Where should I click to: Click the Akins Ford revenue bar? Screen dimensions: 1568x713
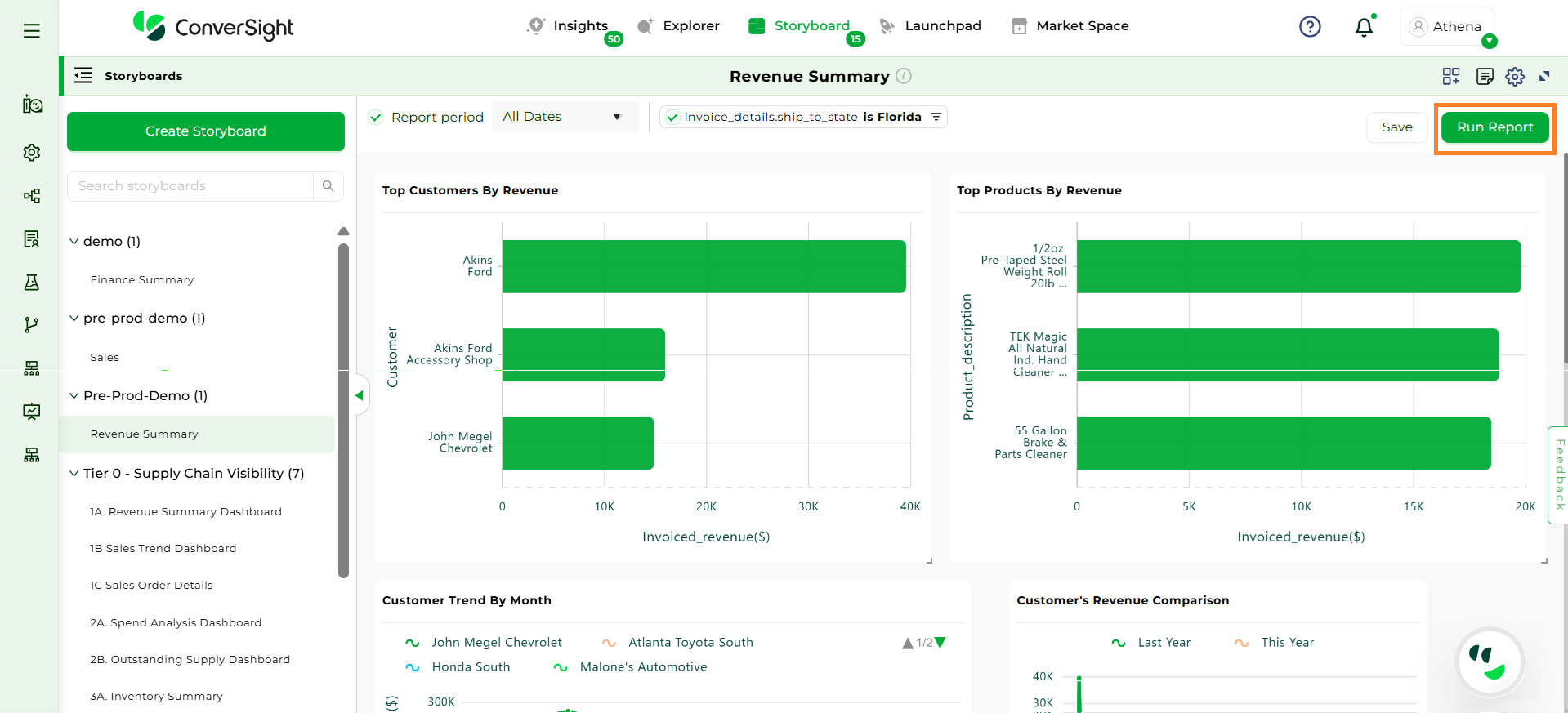point(704,266)
